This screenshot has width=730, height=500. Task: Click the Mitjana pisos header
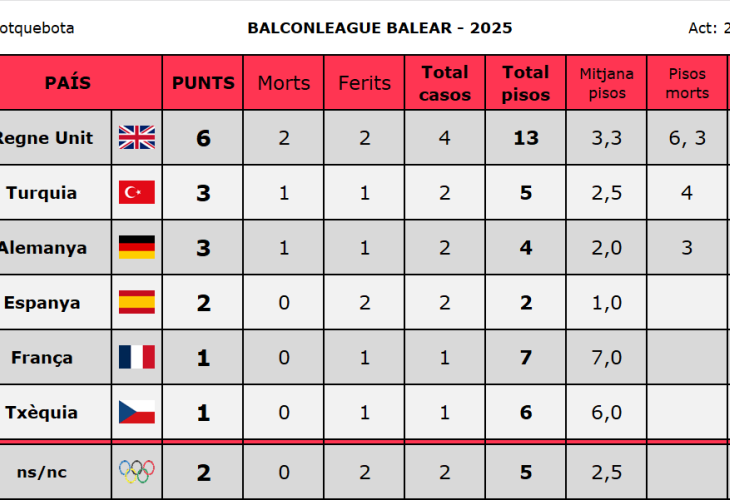coord(607,83)
